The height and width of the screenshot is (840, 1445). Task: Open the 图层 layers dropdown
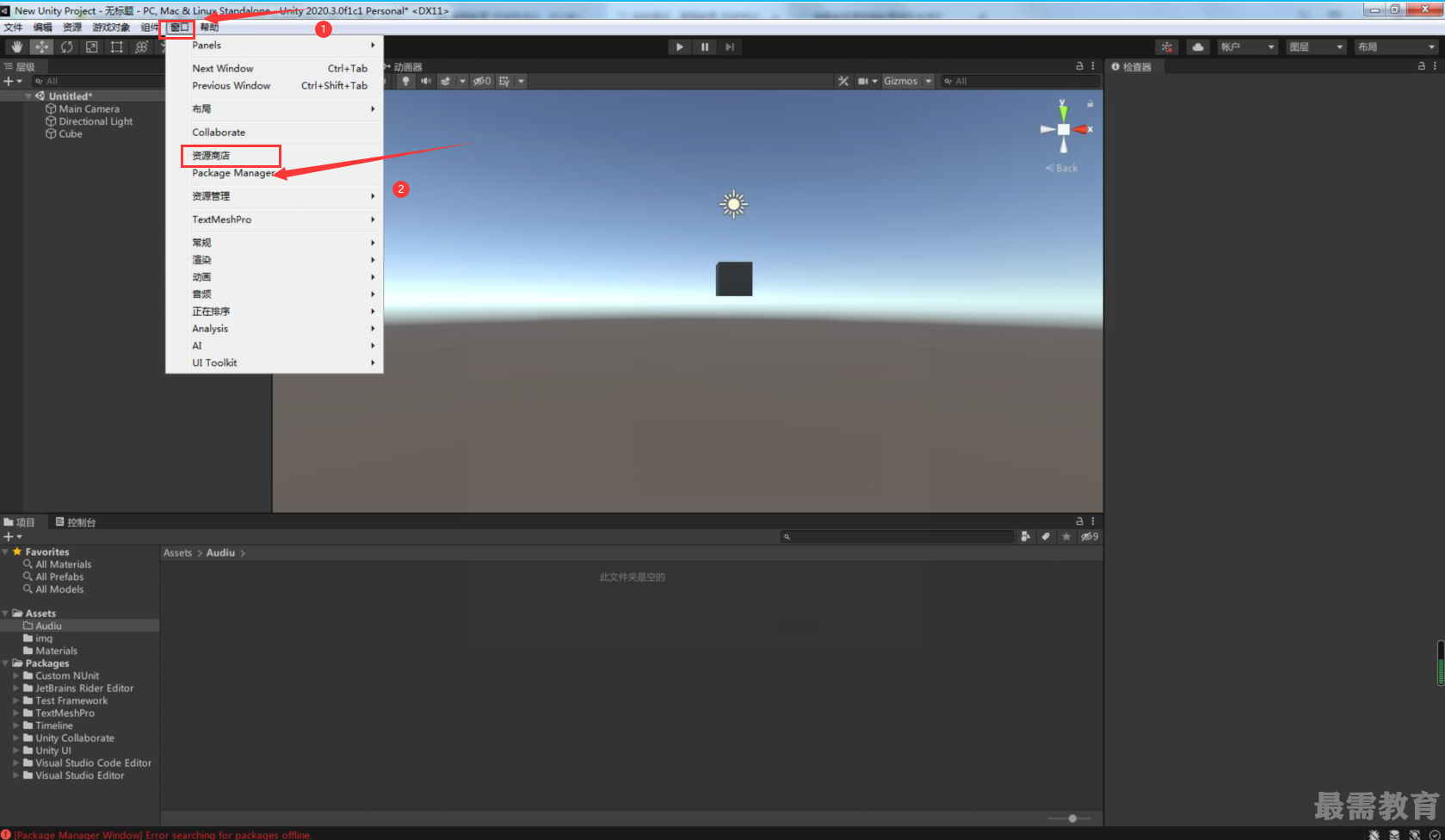tap(1316, 46)
